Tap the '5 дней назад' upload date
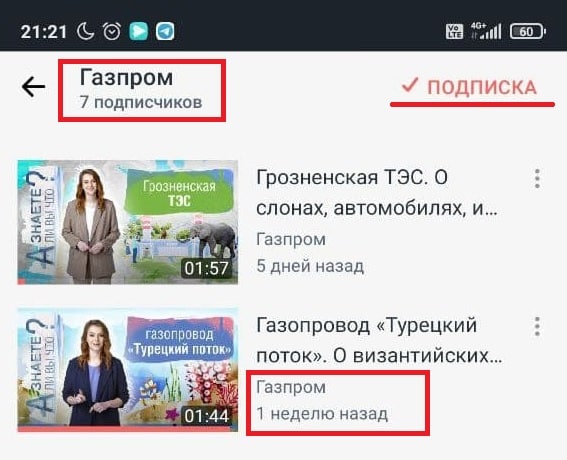The width and height of the screenshot is (567, 460). [x=310, y=267]
